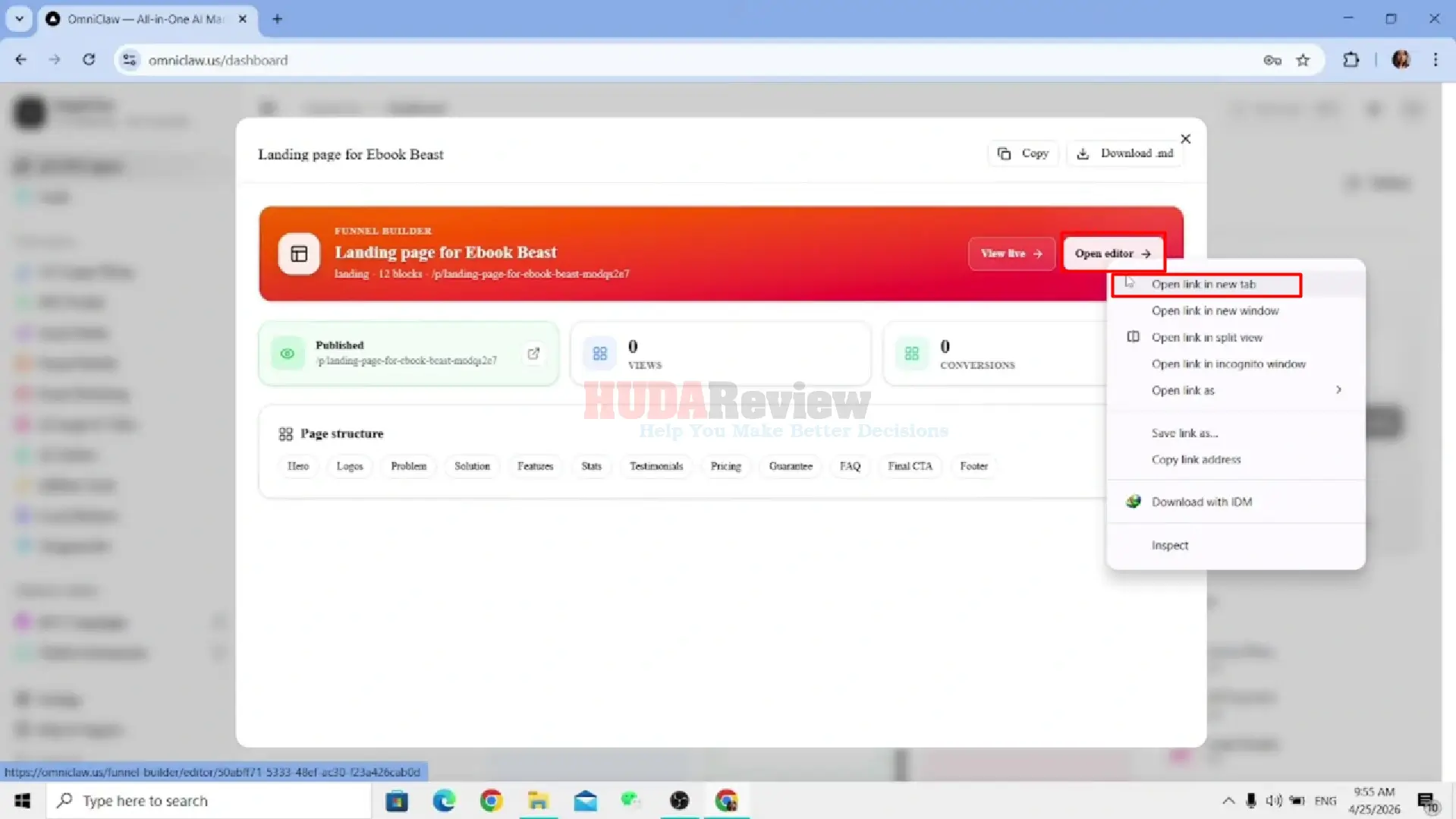The width and height of the screenshot is (1456, 819).
Task: Click the browser back arrow
Action: (20, 60)
